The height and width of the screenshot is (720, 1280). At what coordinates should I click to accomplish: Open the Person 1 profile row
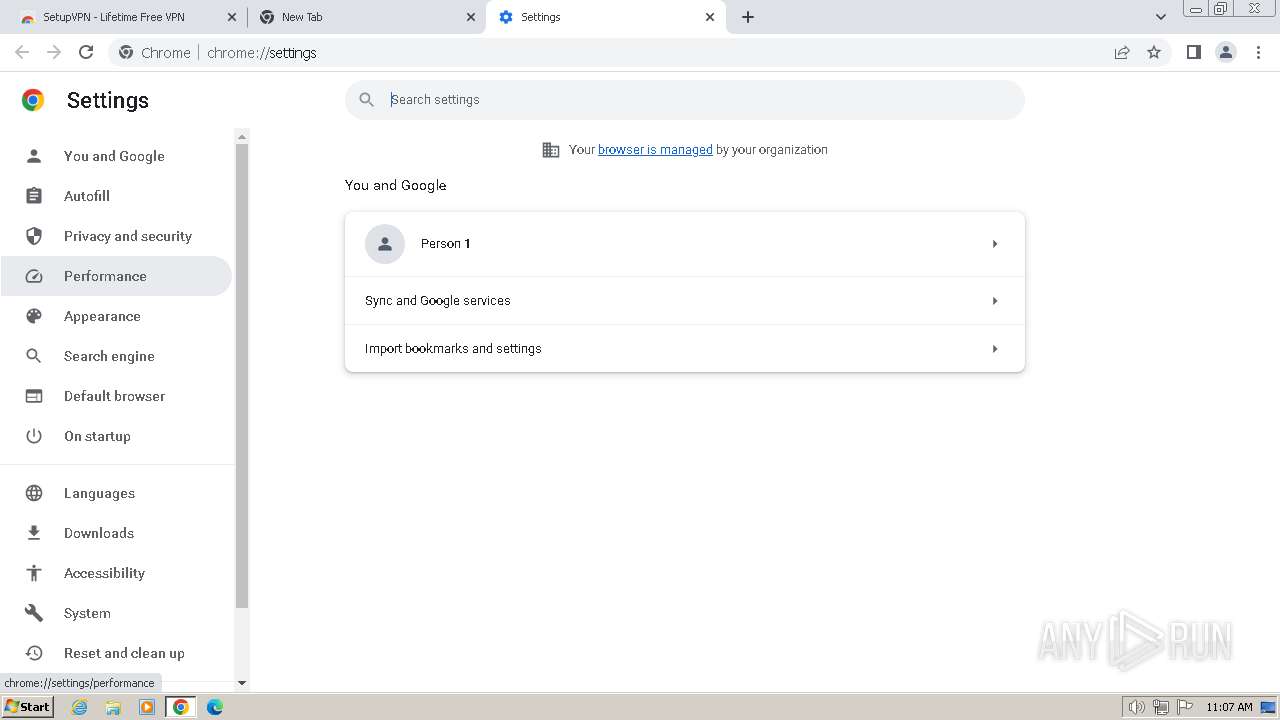point(685,244)
